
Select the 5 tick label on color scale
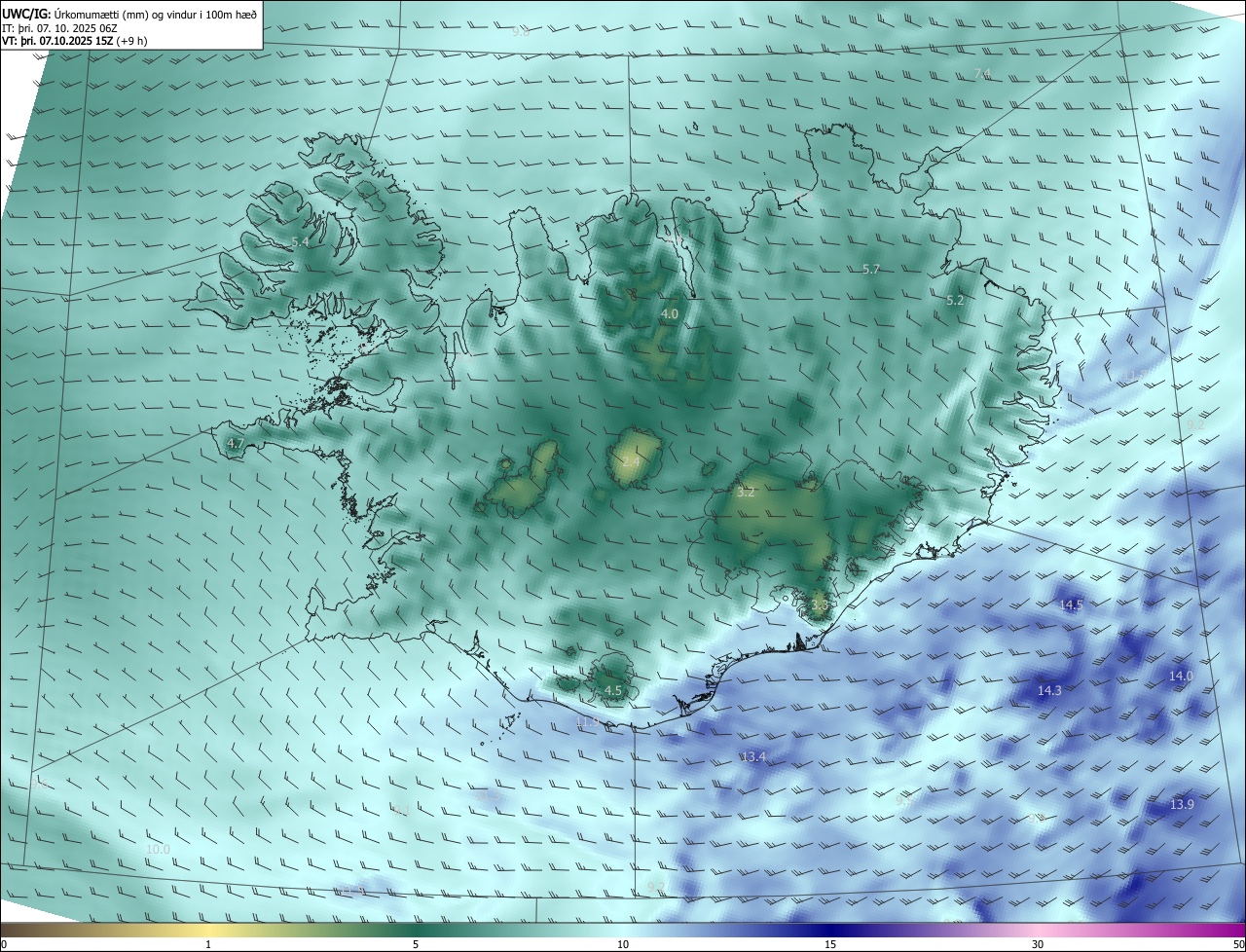416,944
